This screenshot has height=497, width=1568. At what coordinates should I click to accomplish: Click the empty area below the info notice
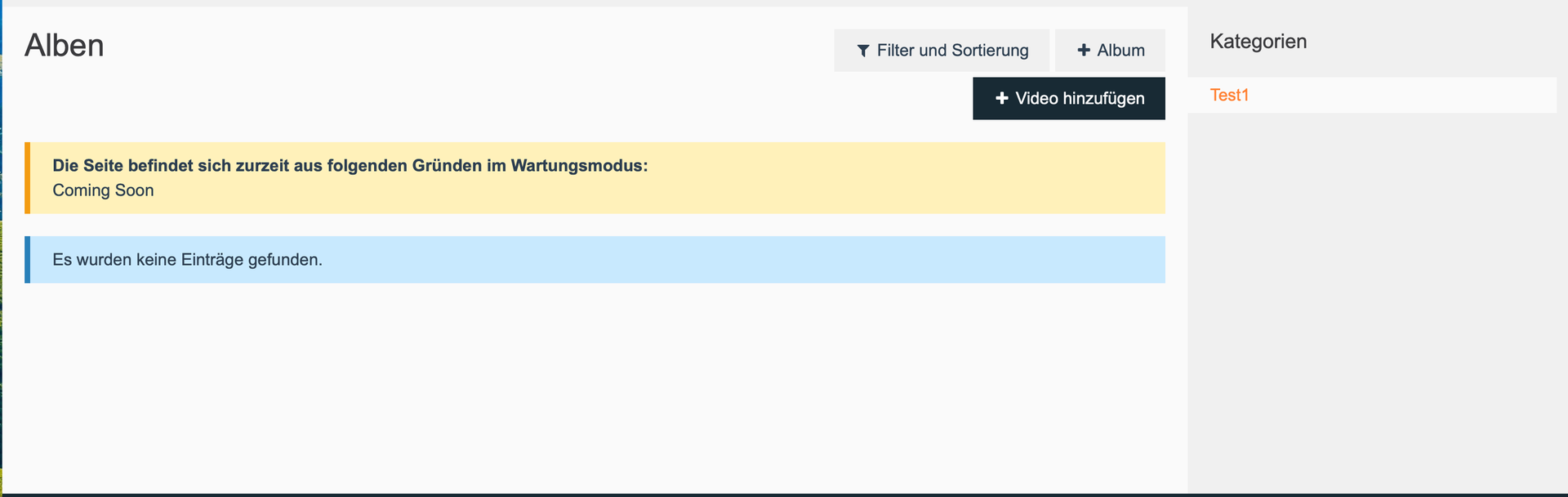tap(595, 384)
